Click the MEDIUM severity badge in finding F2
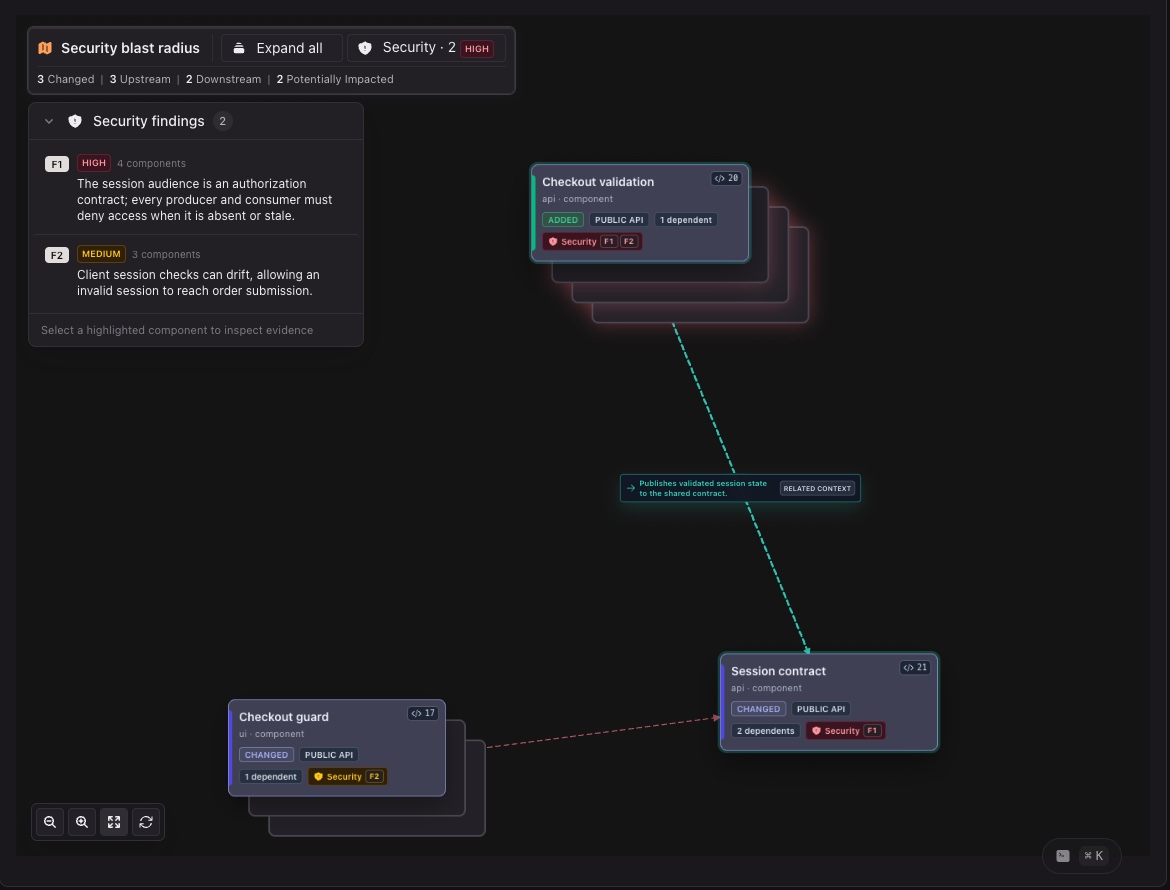Image resolution: width=1170 pixels, height=890 pixels. pyautogui.click(x=101, y=254)
